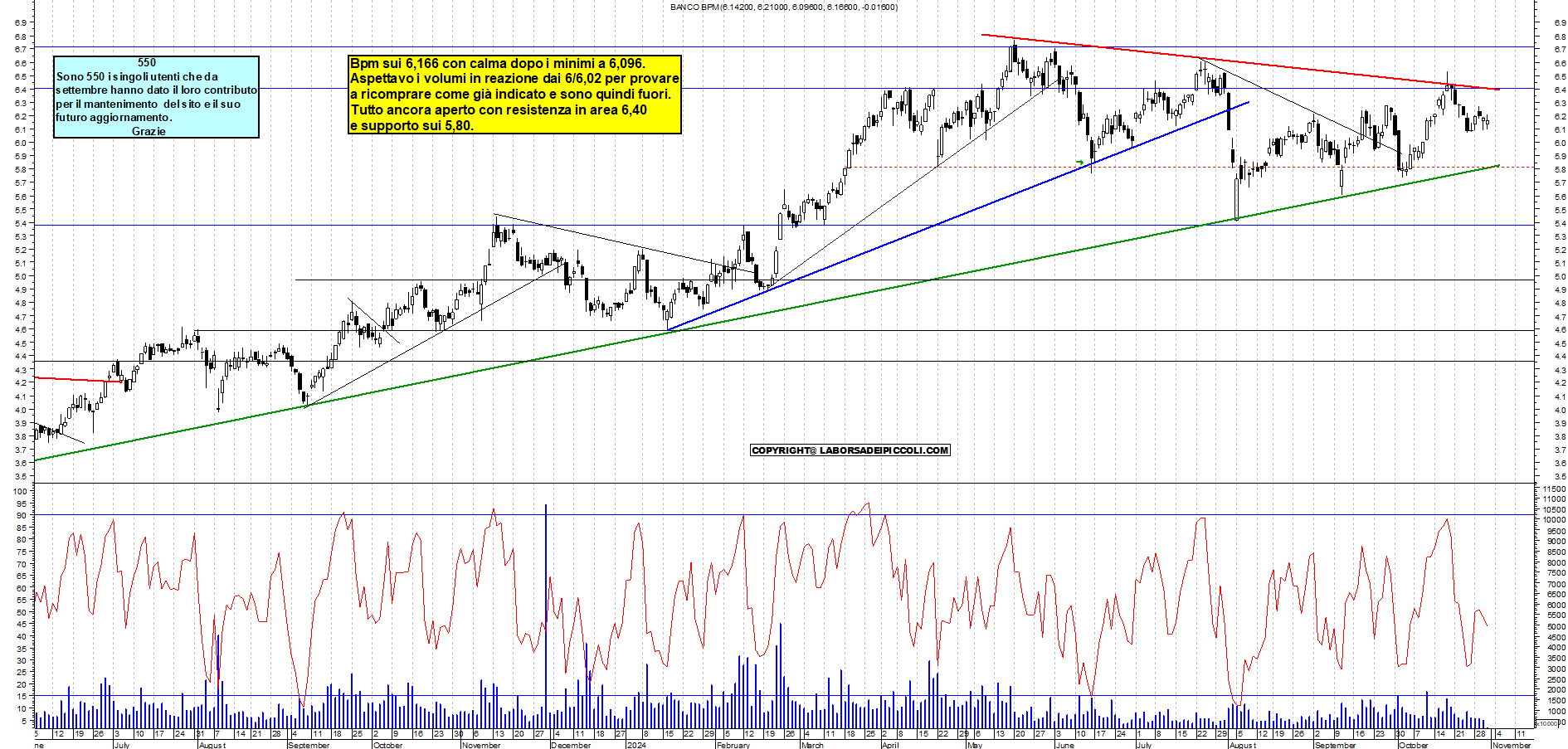The height and width of the screenshot is (749, 1568).
Task: Click the "x10000" multiplier label under the volume scale
Action: 1547,723
